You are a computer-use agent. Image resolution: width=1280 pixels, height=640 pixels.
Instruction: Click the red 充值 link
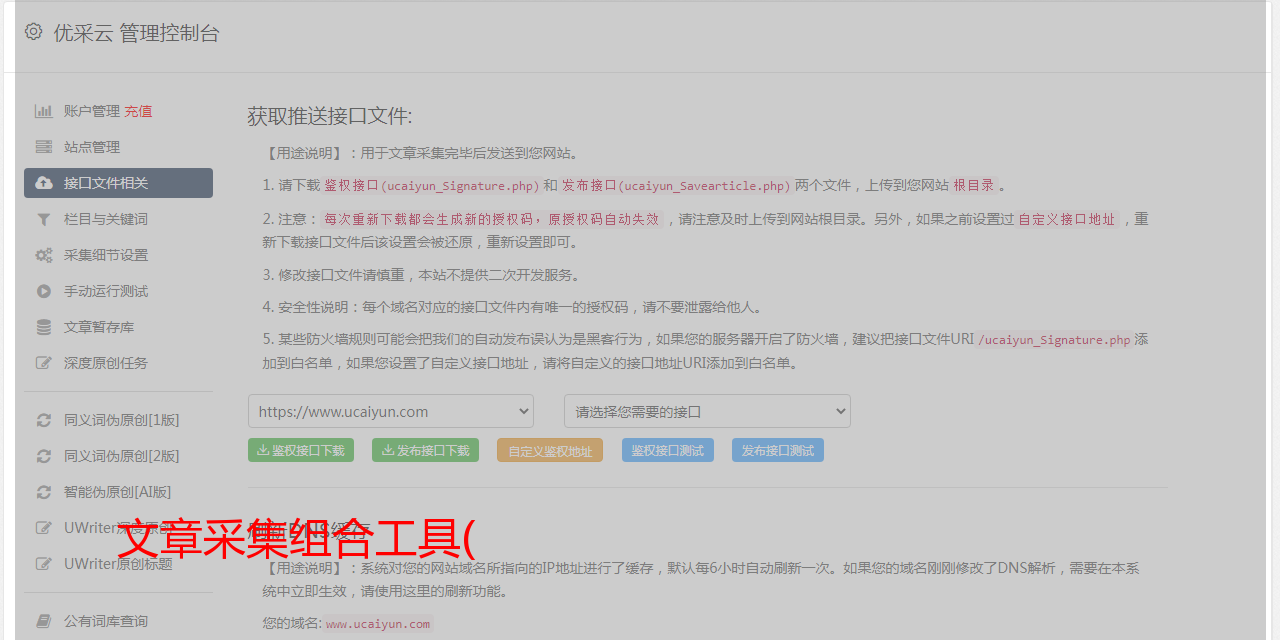tap(138, 111)
